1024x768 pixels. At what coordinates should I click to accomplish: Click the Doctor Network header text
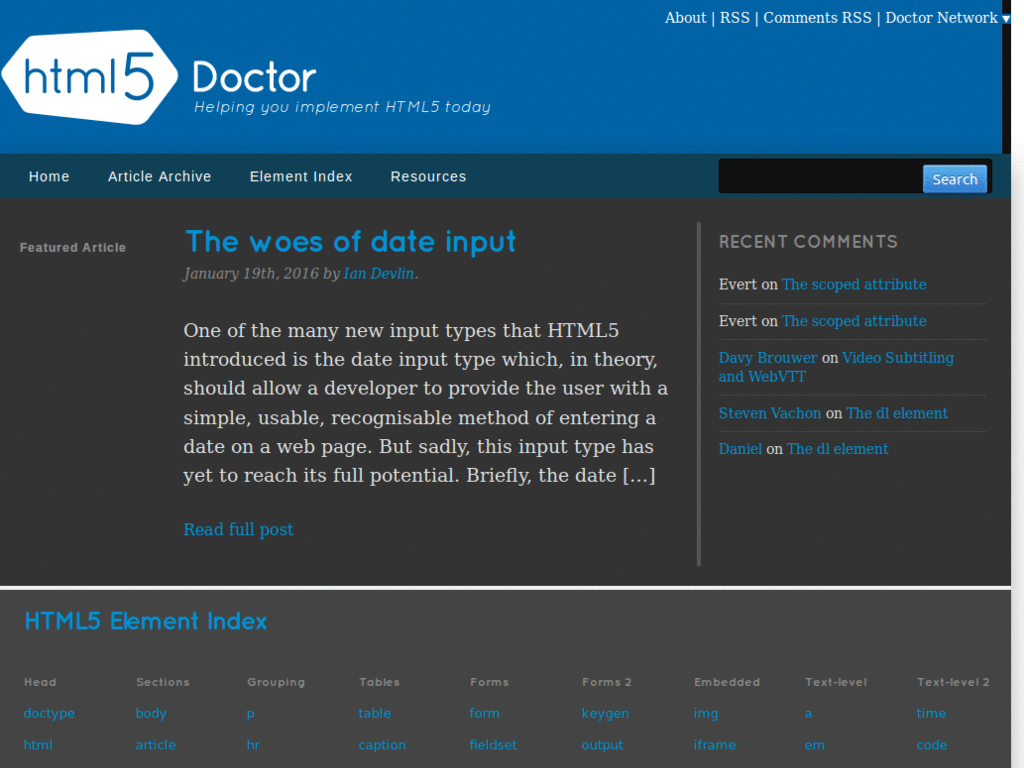tap(941, 18)
